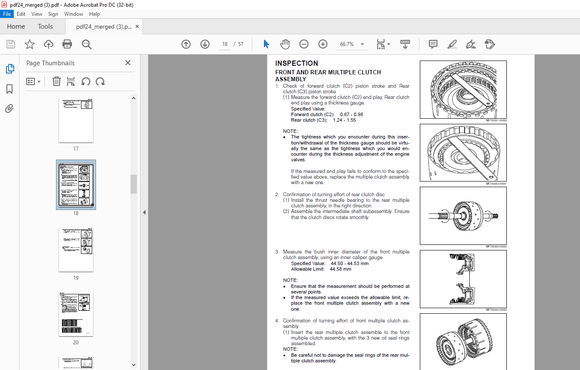
Task: Select page 19 thumbnail
Action: coord(76,249)
